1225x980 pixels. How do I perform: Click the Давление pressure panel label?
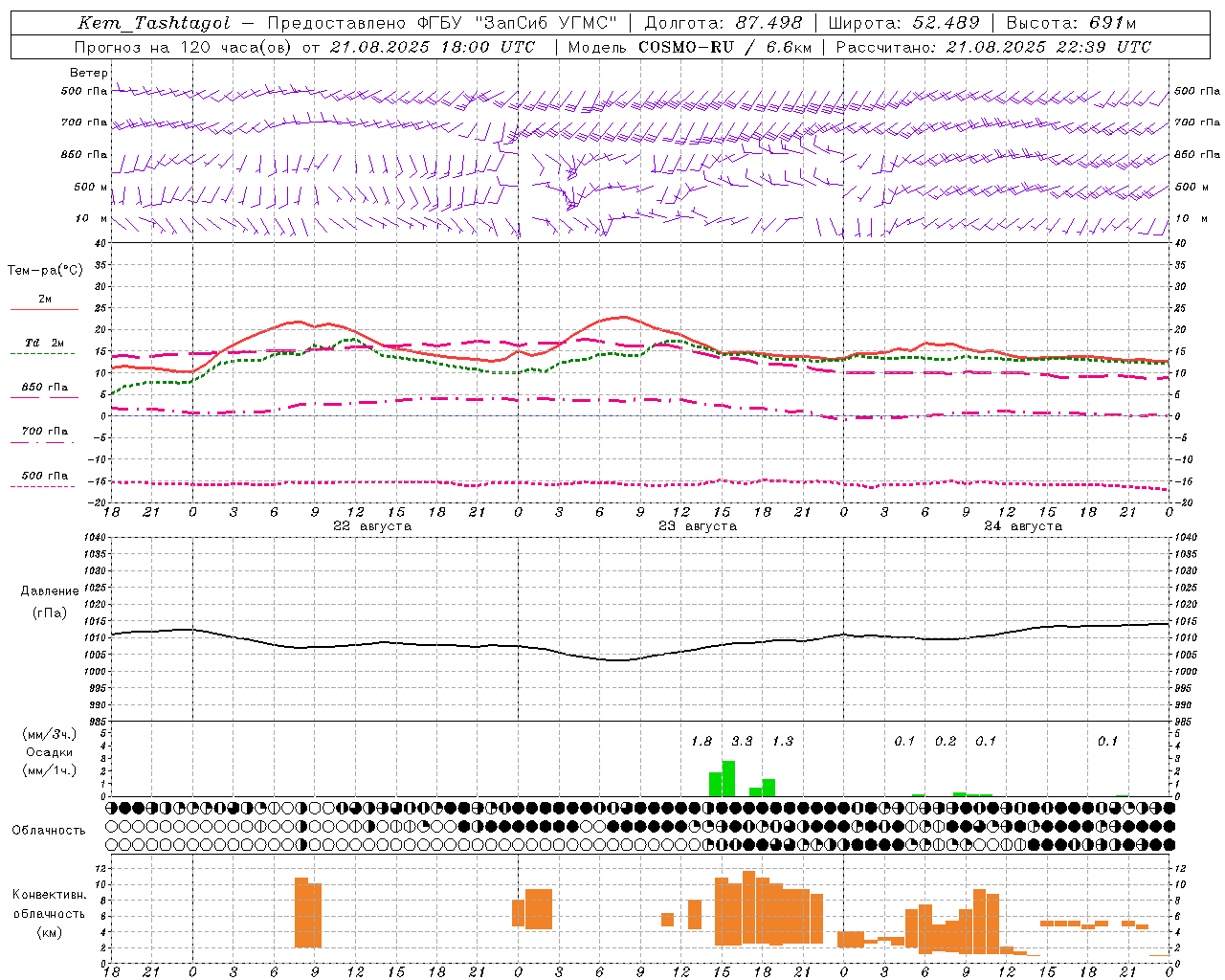pos(49,591)
